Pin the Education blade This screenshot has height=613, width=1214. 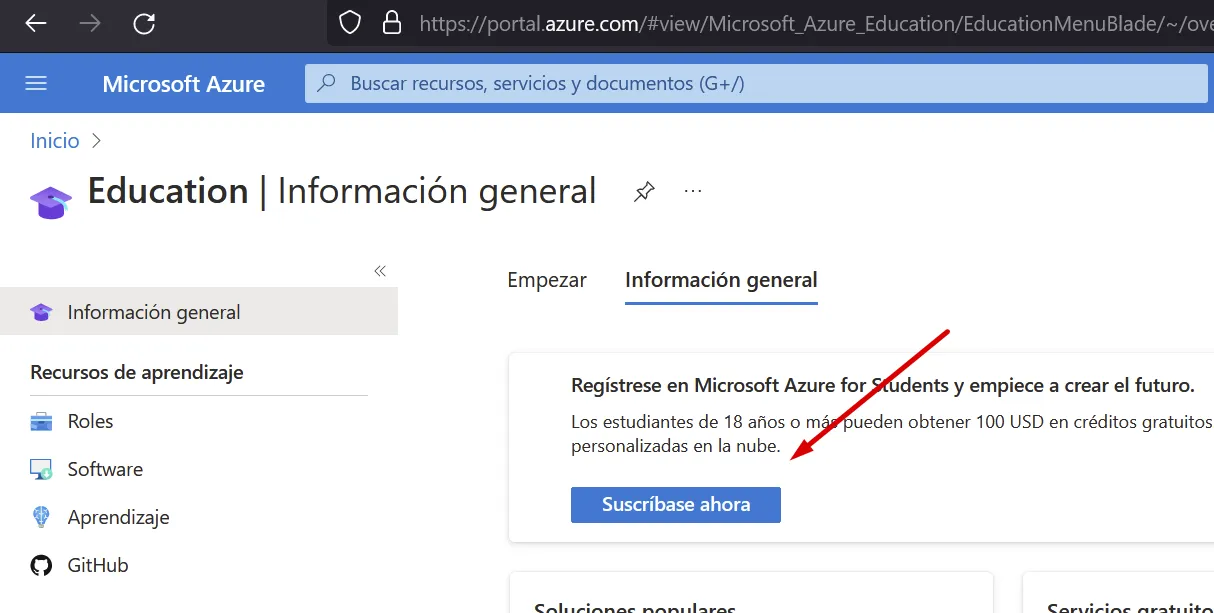(644, 191)
